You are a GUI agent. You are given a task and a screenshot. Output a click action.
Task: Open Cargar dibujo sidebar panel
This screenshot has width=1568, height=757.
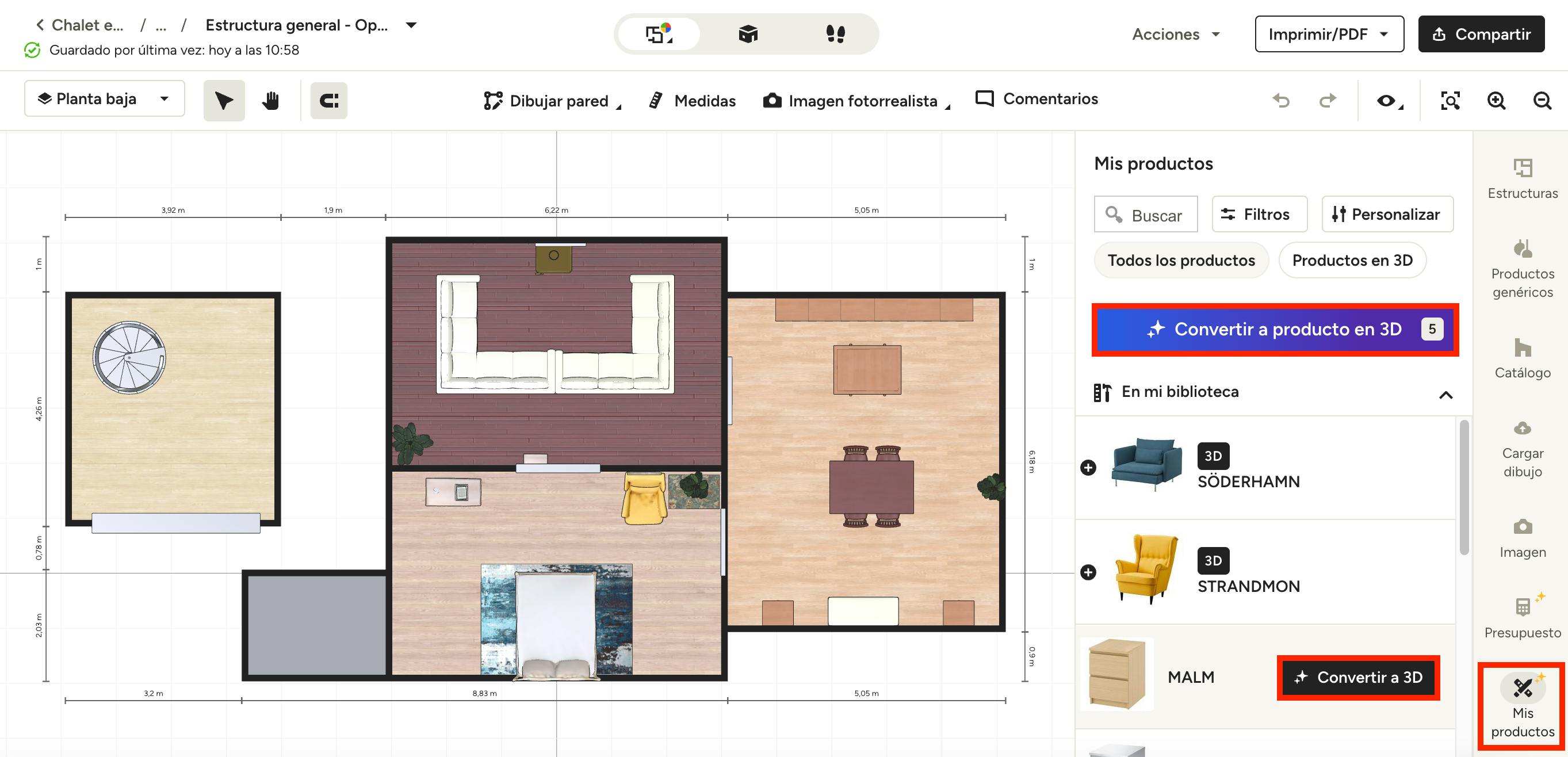[x=1523, y=449]
